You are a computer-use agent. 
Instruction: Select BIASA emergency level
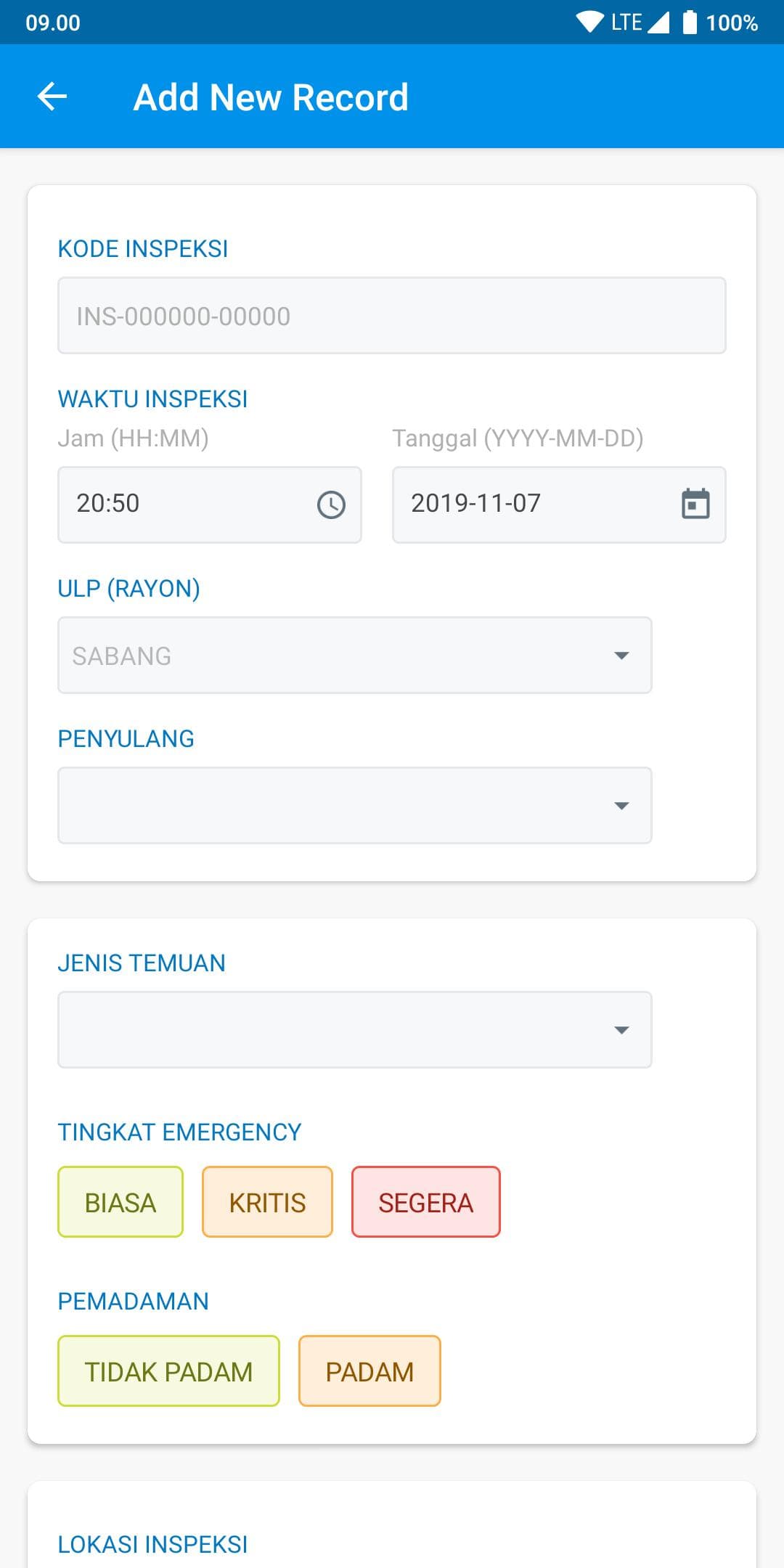(121, 1202)
